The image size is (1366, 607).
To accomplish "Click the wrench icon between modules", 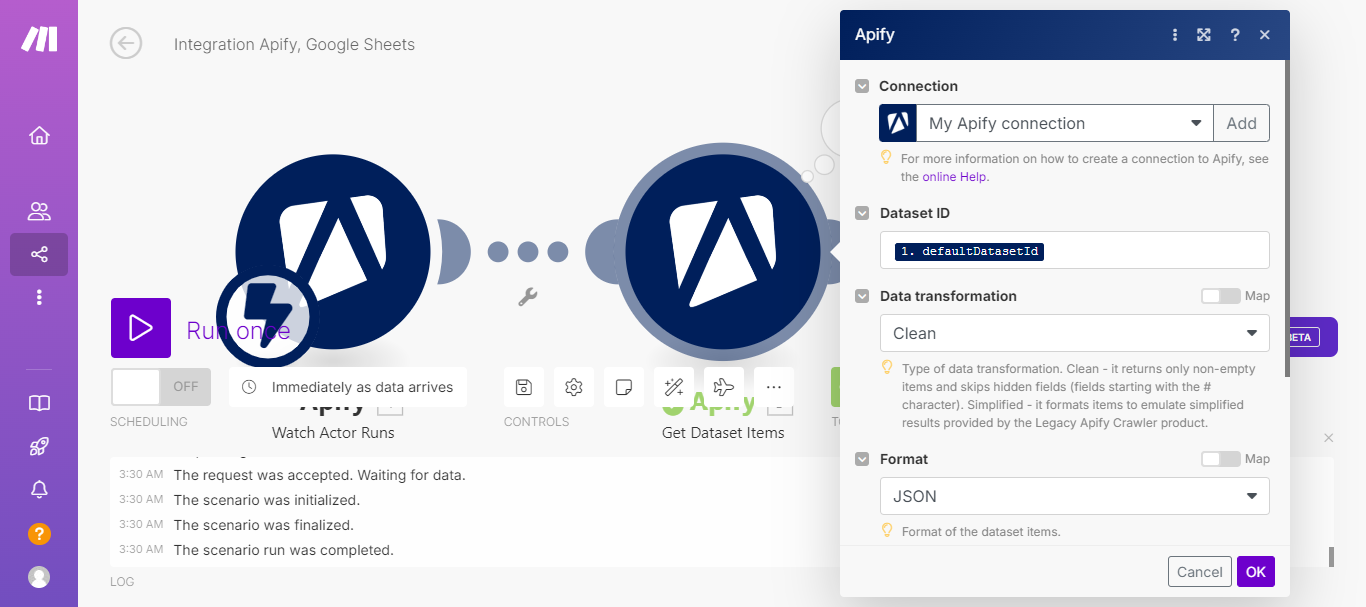I will 528,296.
